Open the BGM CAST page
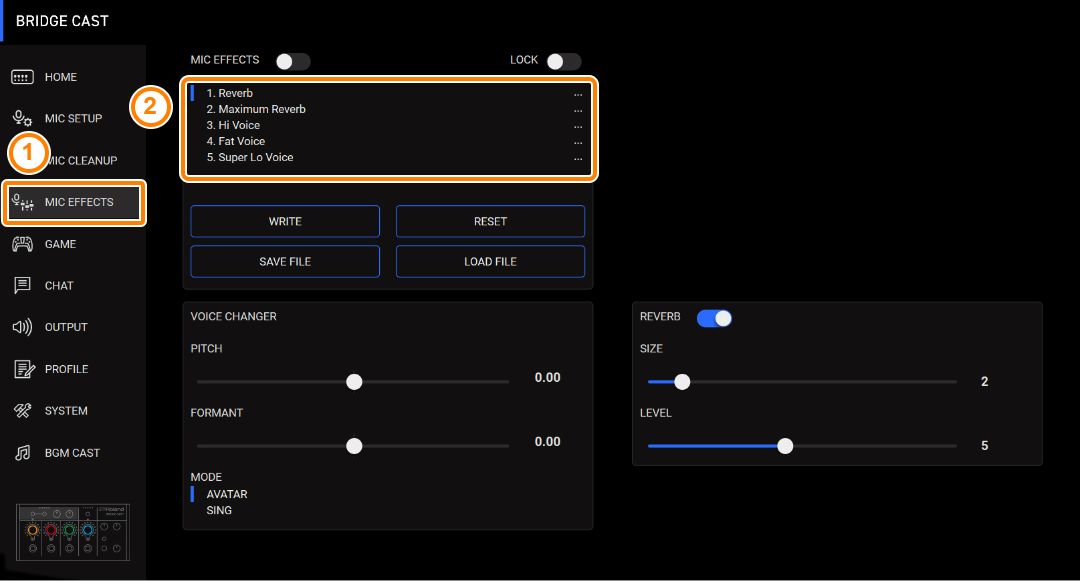Screen dimensions: 1082x584 pyautogui.click(x=72, y=453)
